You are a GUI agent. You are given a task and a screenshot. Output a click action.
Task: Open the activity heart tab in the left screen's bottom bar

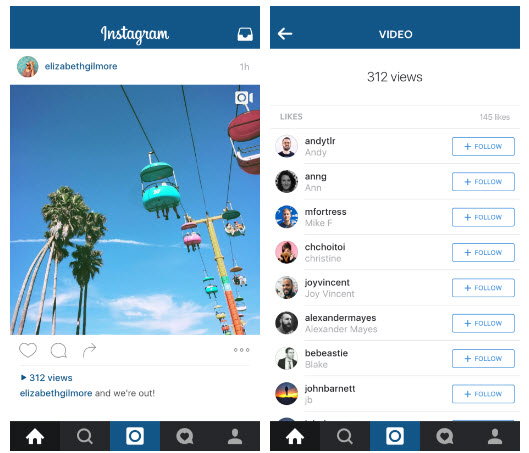(x=185, y=436)
